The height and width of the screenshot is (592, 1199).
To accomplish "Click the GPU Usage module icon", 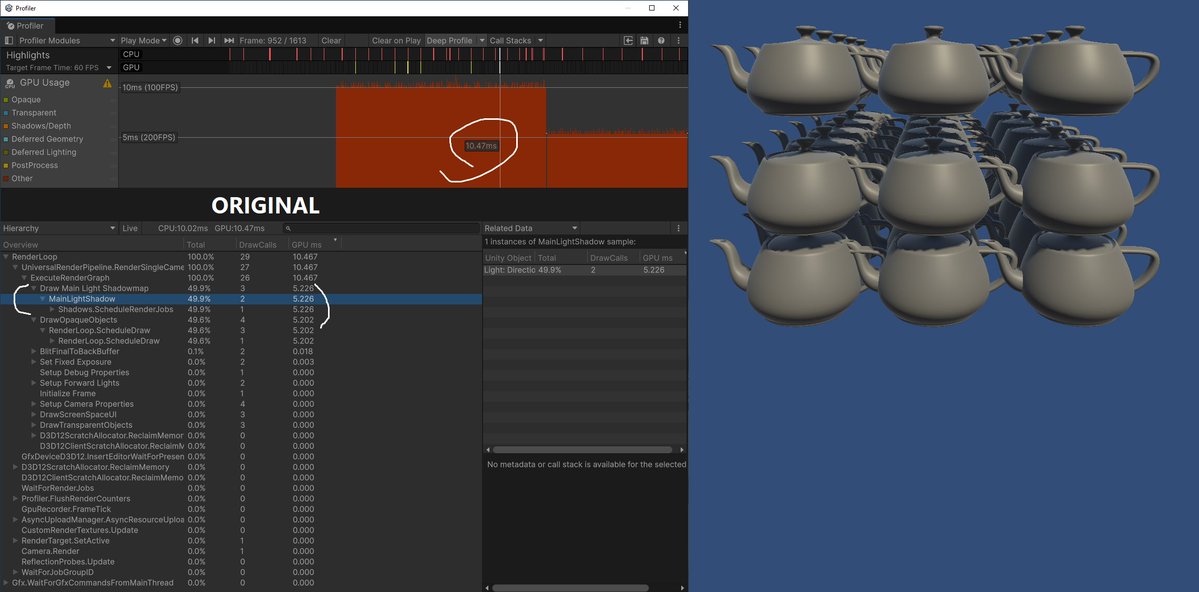I will pos(11,83).
